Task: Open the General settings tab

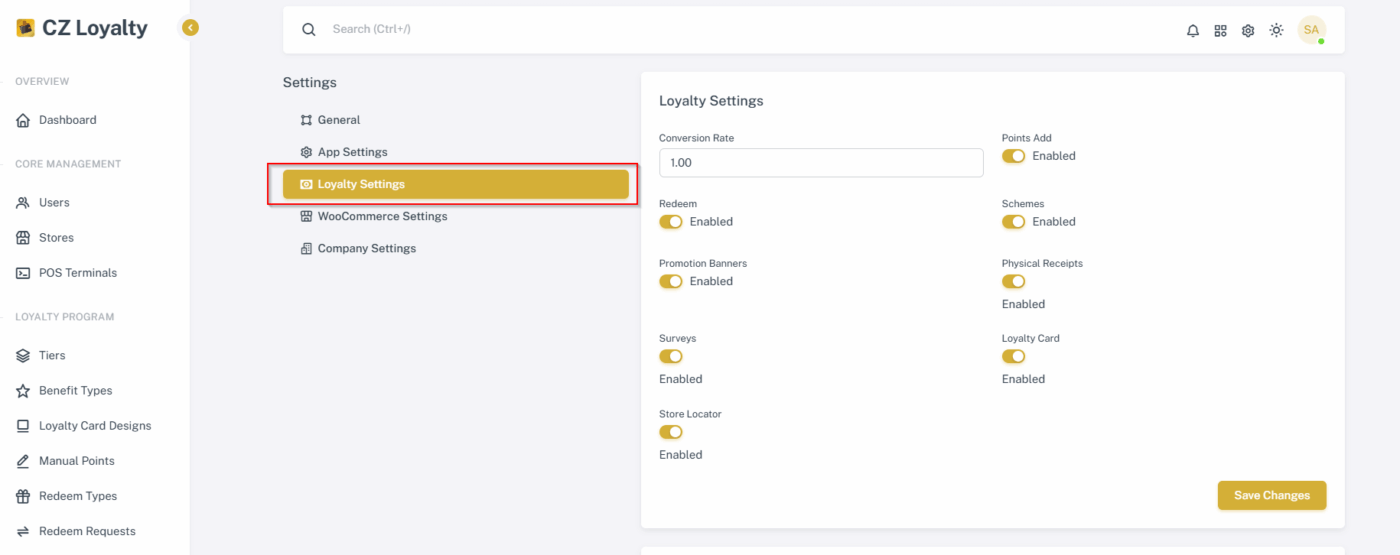Action: [x=455, y=120]
